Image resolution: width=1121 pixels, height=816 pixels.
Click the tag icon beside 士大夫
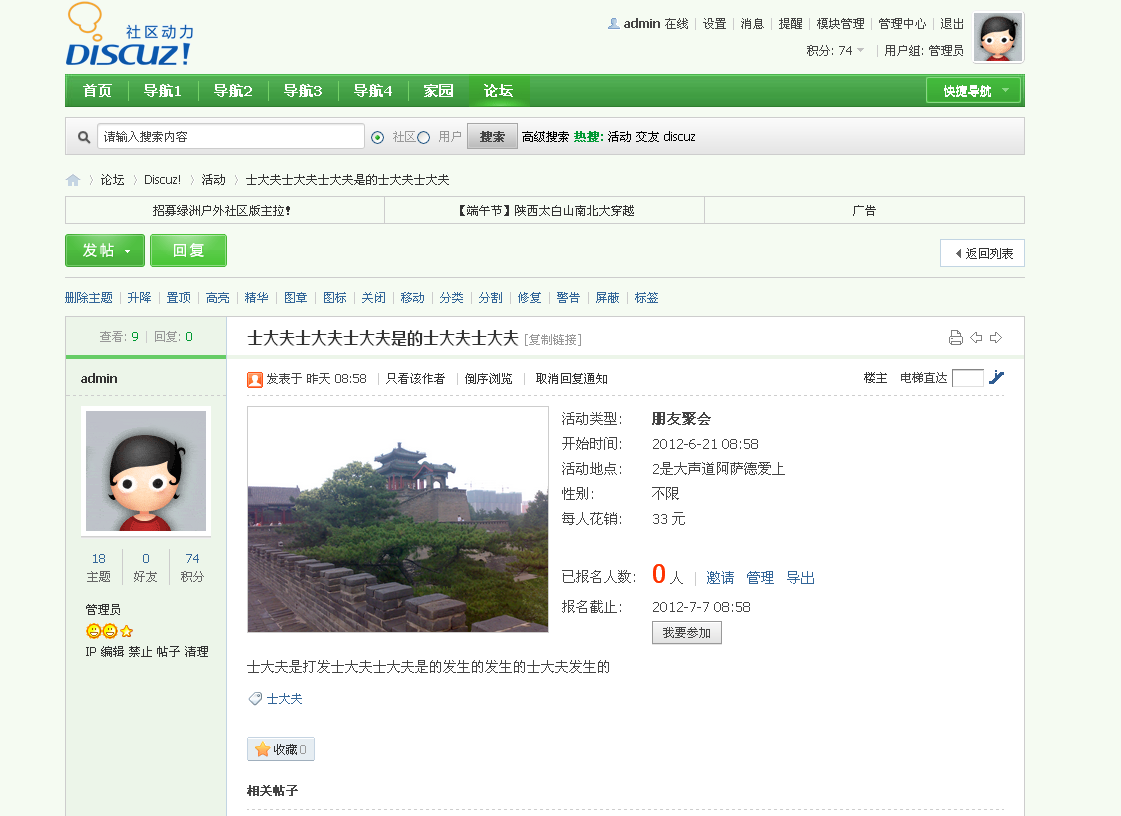(x=255, y=699)
